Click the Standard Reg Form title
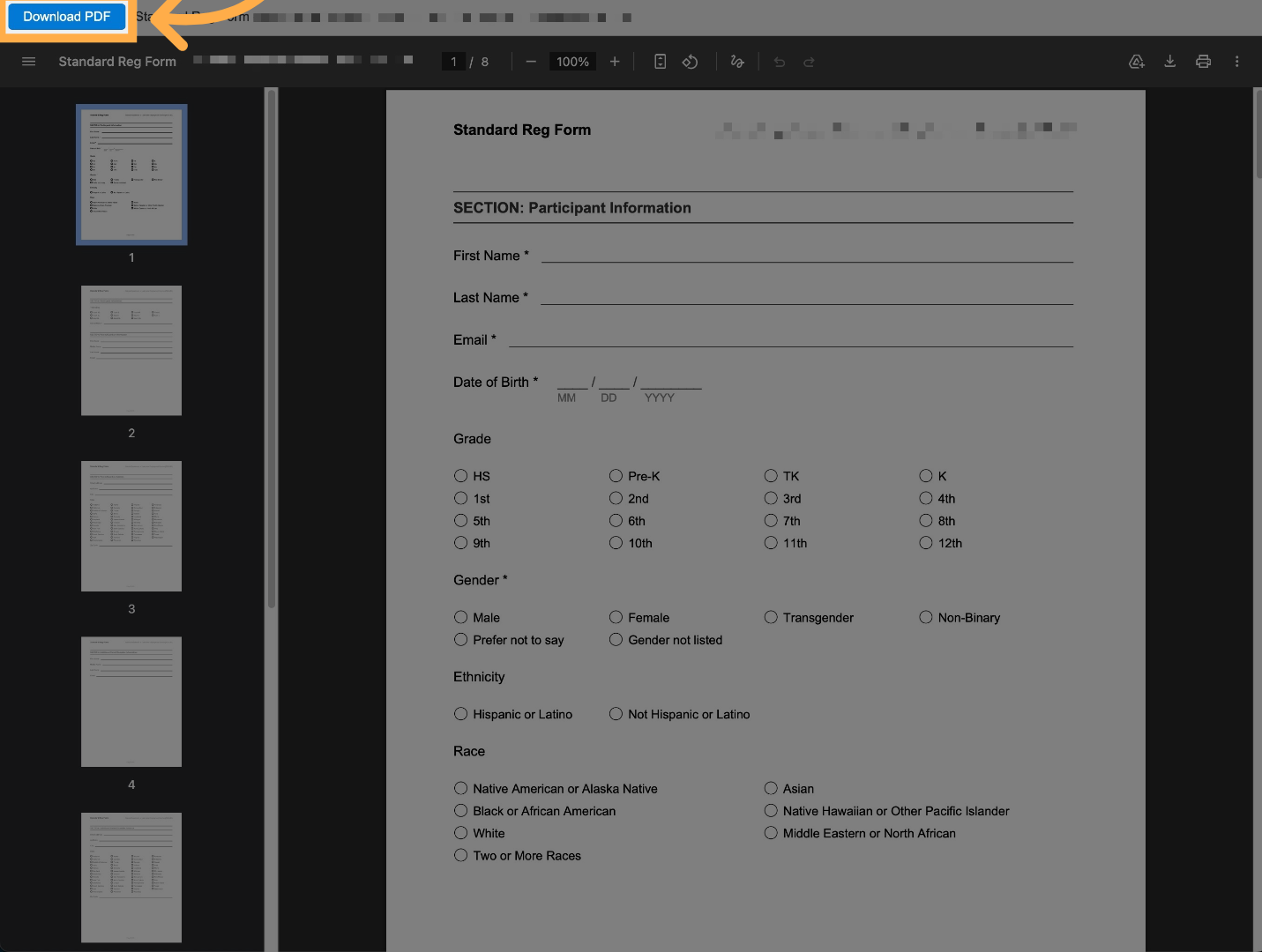Image resolution: width=1262 pixels, height=952 pixels. pos(116,61)
